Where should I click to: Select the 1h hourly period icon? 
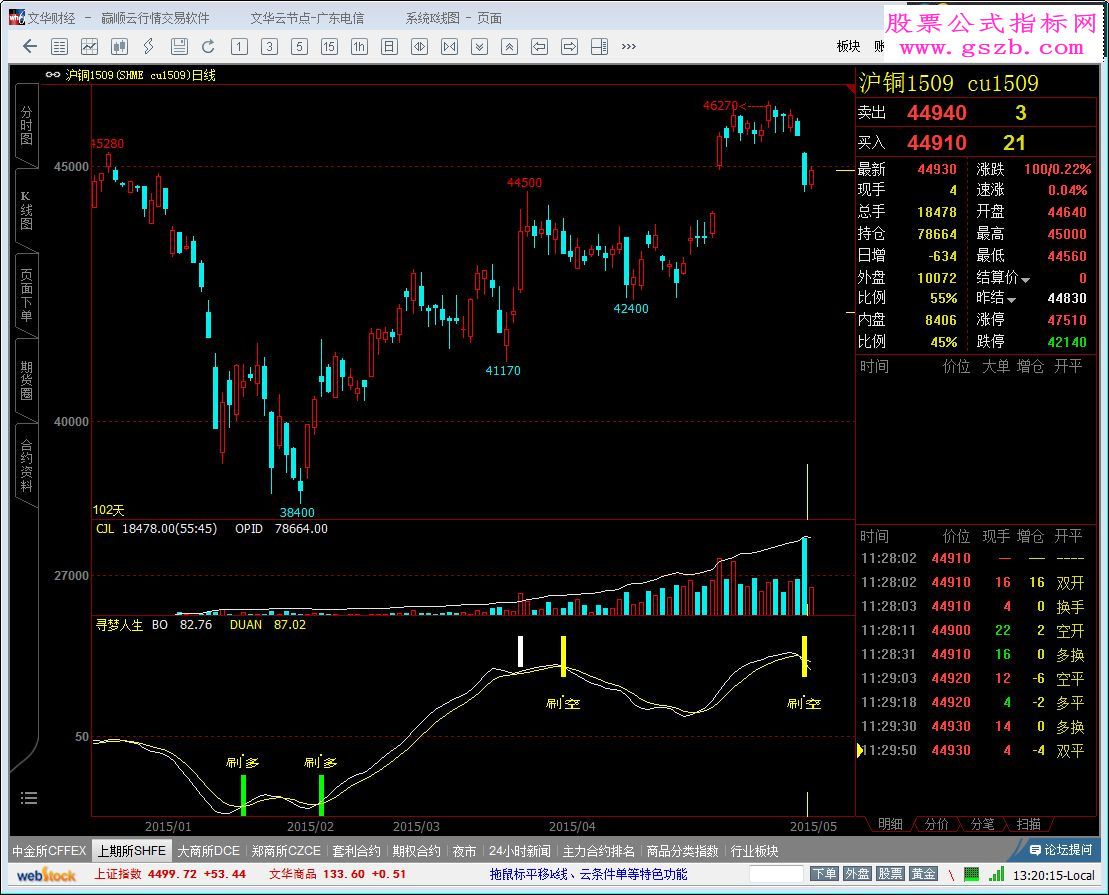tap(359, 47)
